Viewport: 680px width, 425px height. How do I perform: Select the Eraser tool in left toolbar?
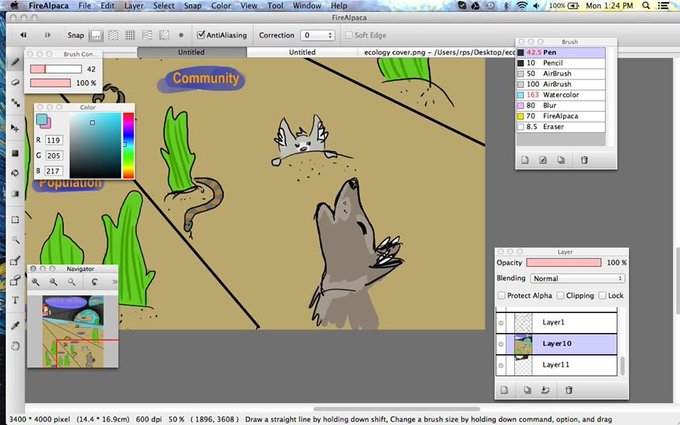[15, 82]
